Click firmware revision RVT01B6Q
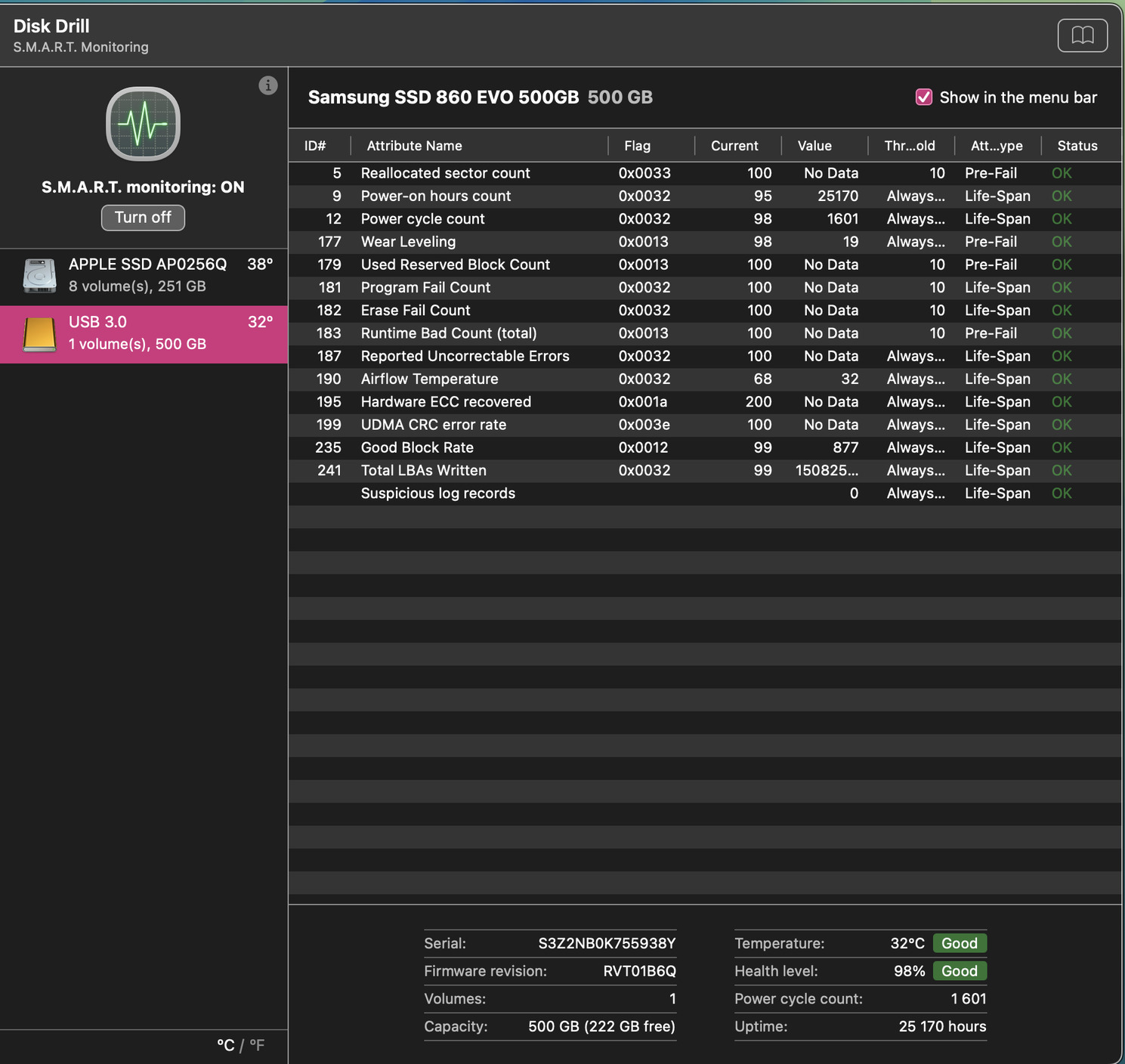Image resolution: width=1125 pixels, height=1064 pixels. pos(639,971)
